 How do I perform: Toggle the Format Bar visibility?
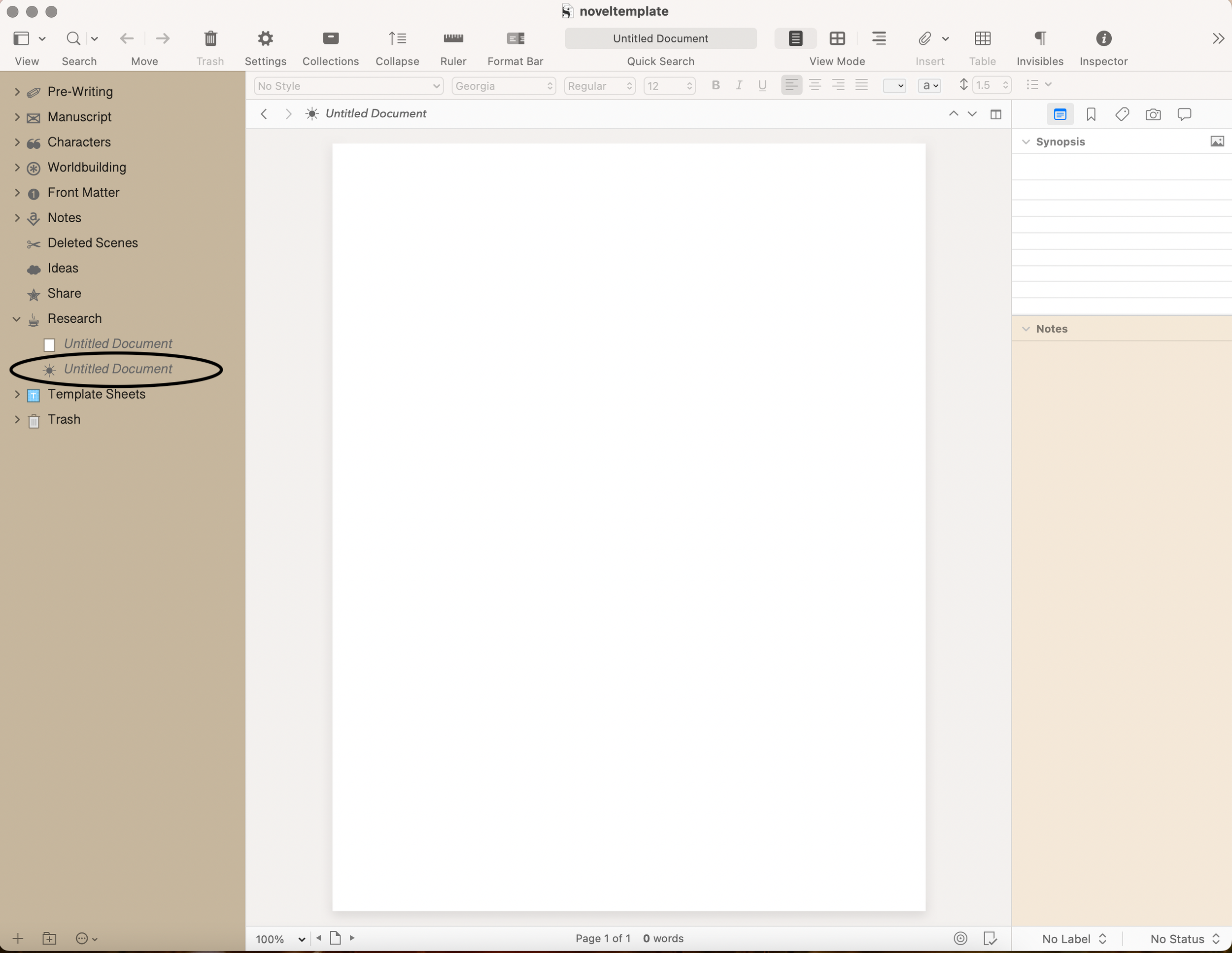(x=515, y=38)
